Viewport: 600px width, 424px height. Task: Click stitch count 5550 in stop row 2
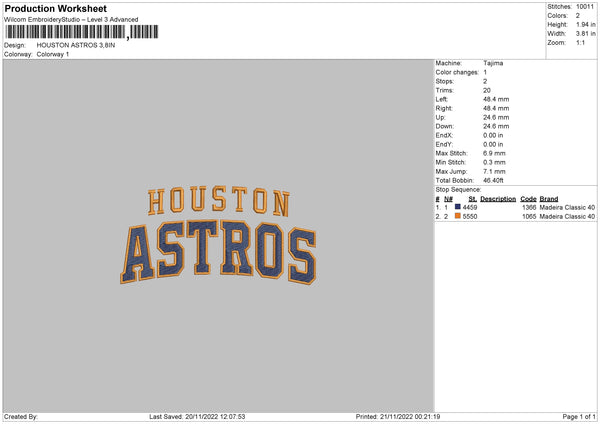[470, 217]
